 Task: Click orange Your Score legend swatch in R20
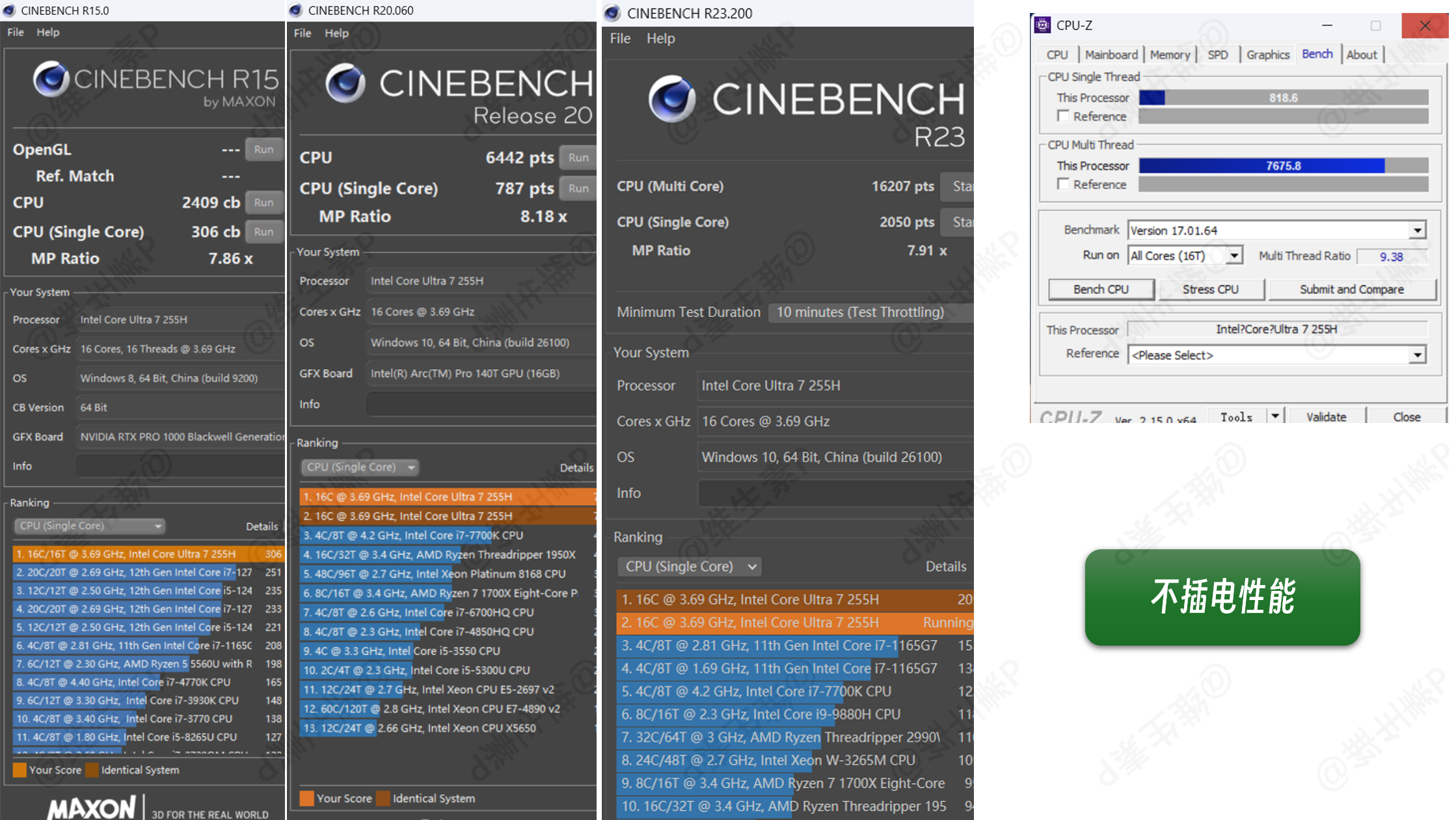pyautogui.click(x=306, y=798)
